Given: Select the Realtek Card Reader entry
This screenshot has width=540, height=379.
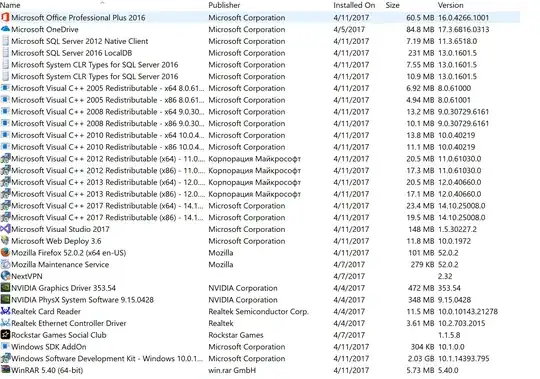Looking at the screenshot, I should click(x=46, y=311).
